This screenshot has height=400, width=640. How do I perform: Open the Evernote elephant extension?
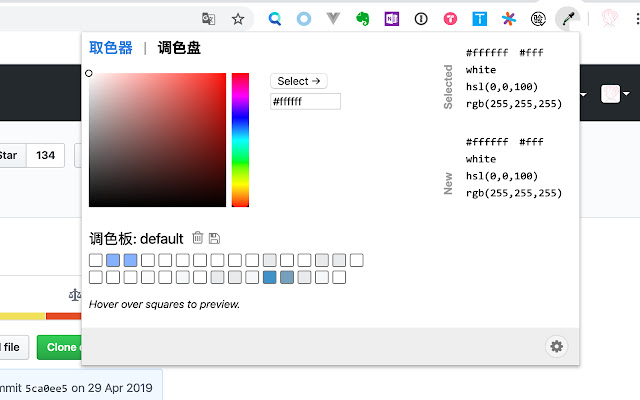362,19
